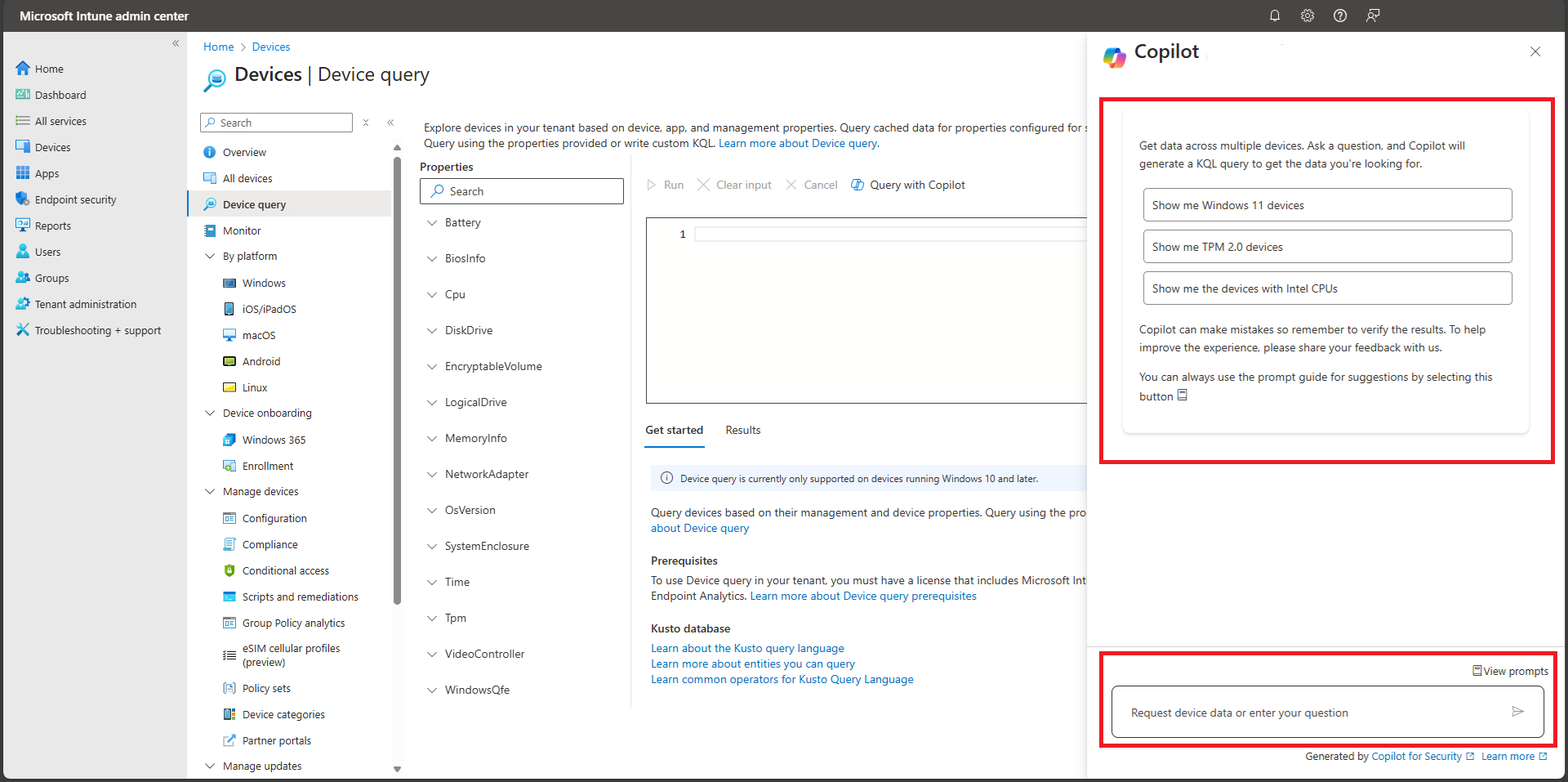
Task: Select Device query menu item
Action: click(289, 204)
